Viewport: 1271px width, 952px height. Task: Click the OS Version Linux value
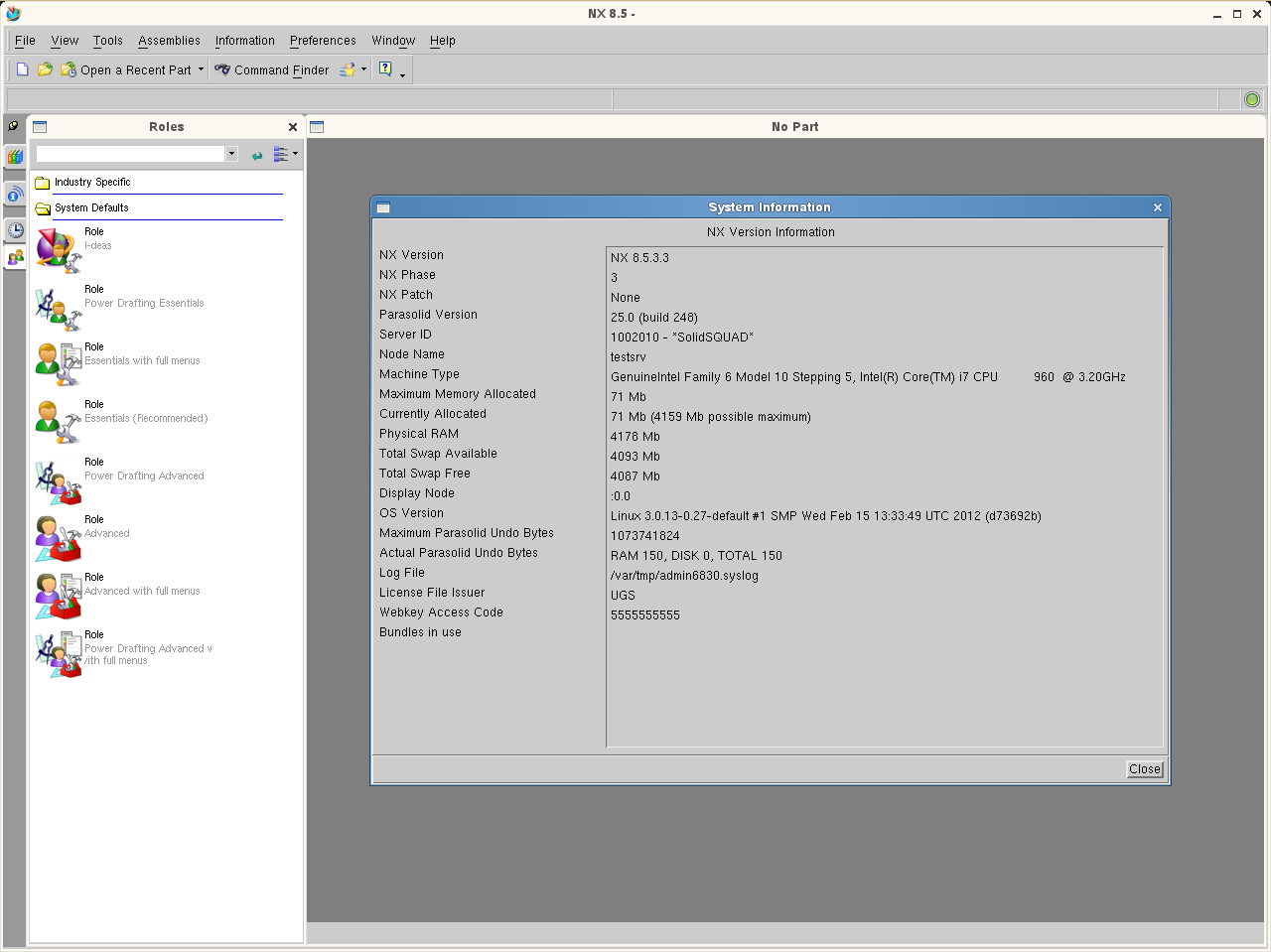(826, 516)
